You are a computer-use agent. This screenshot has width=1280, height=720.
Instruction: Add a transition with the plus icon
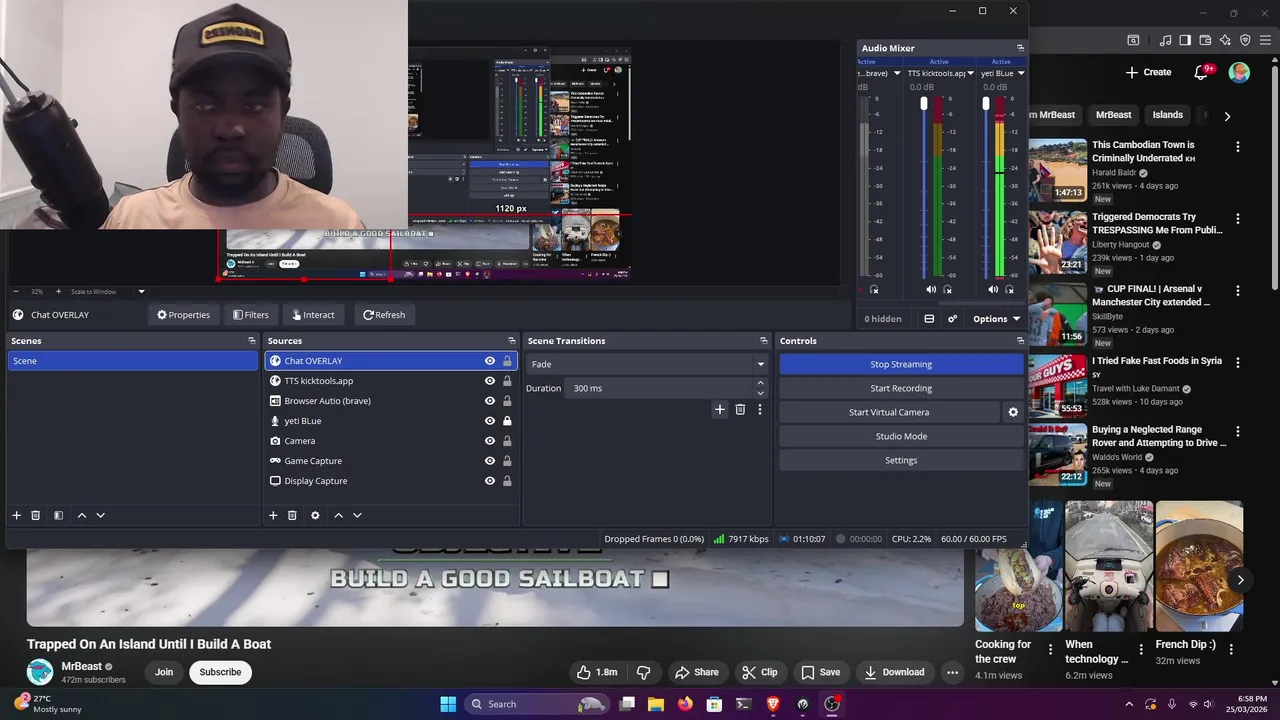[x=719, y=409]
